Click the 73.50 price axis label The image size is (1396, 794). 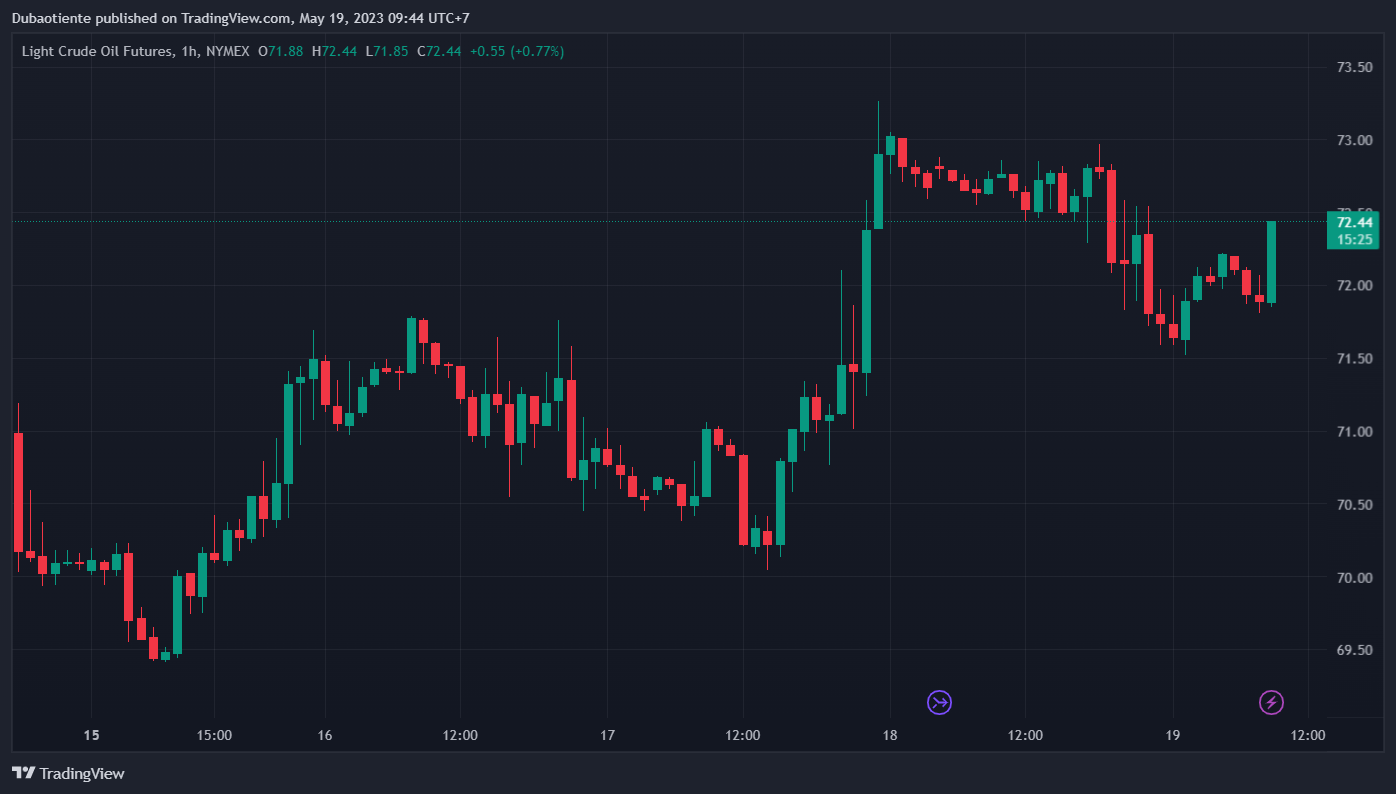tap(1354, 67)
